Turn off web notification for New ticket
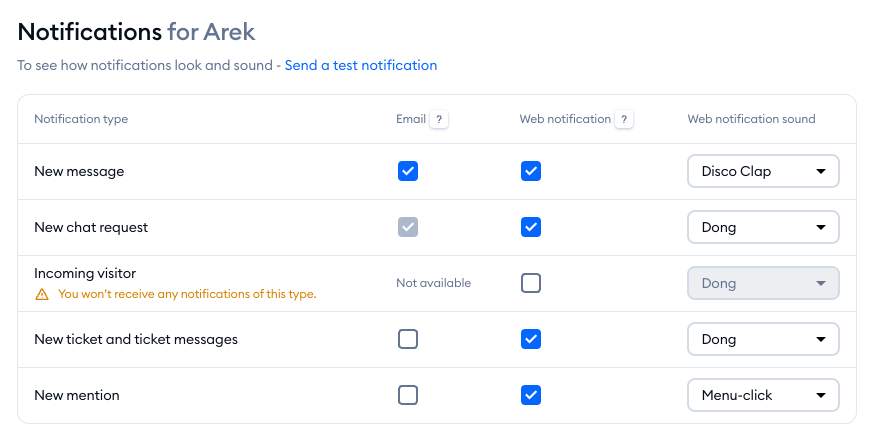 (x=531, y=339)
